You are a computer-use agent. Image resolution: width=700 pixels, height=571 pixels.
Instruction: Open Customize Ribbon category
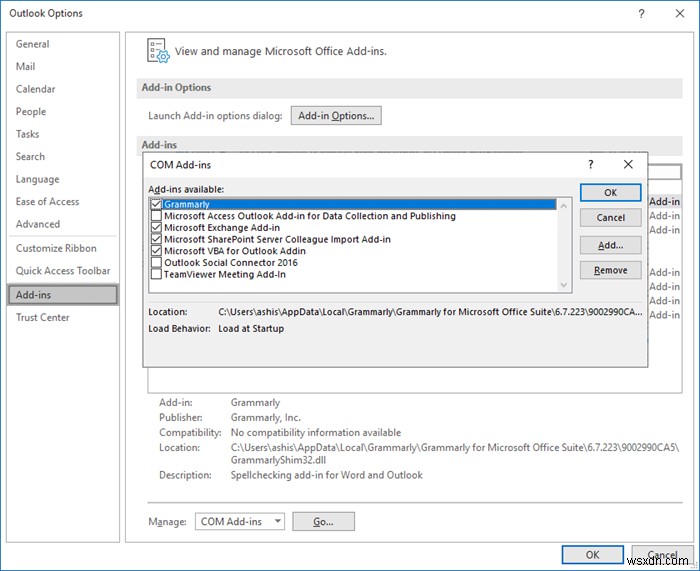(56, 248)
